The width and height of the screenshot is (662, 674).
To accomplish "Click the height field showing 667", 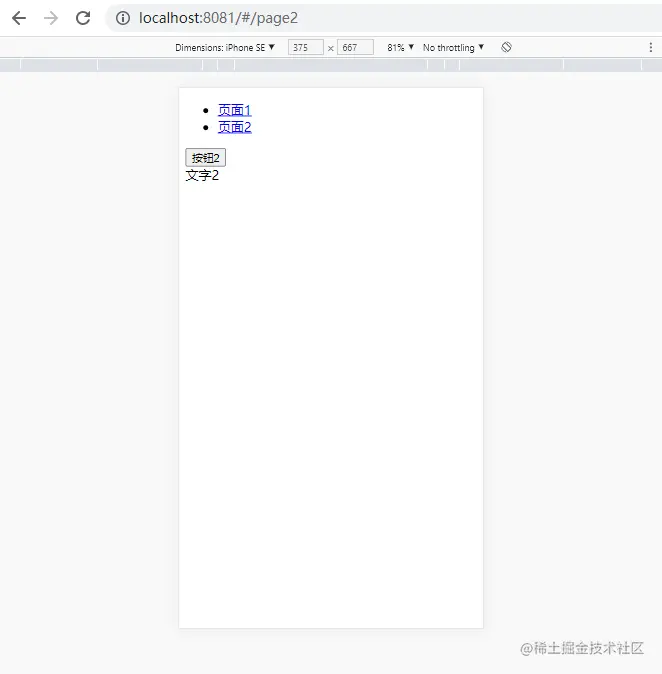I will coord(355,47).
